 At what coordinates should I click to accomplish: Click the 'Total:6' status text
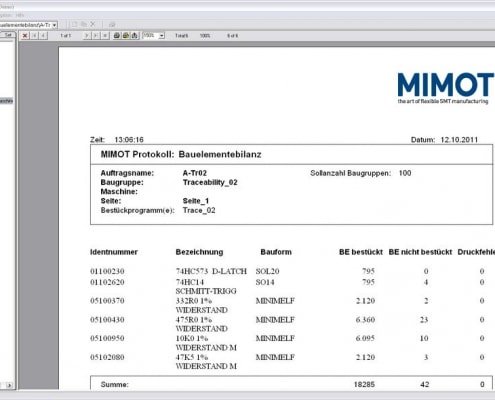(x=182, y=36)
